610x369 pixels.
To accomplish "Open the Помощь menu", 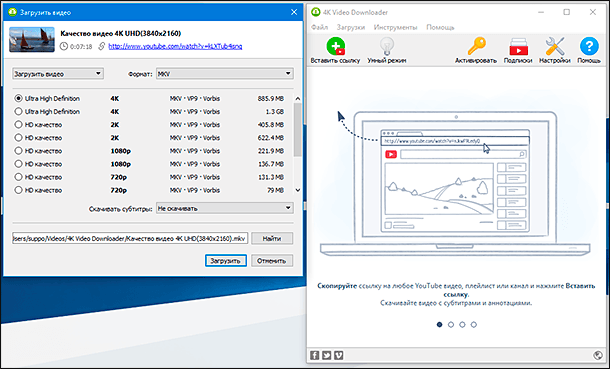I will [440, 27].
